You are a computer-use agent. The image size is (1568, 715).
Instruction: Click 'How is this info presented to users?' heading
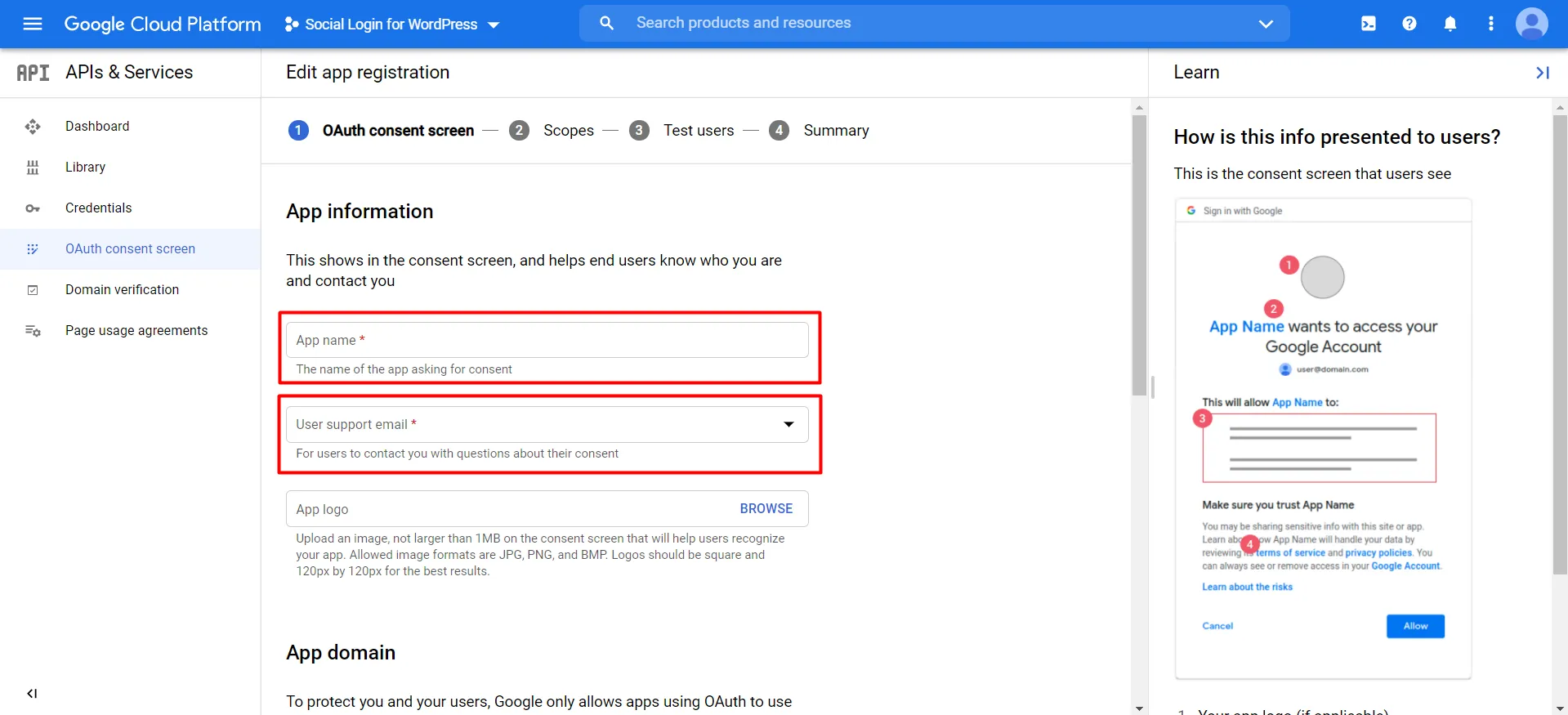pos(1337,137)
